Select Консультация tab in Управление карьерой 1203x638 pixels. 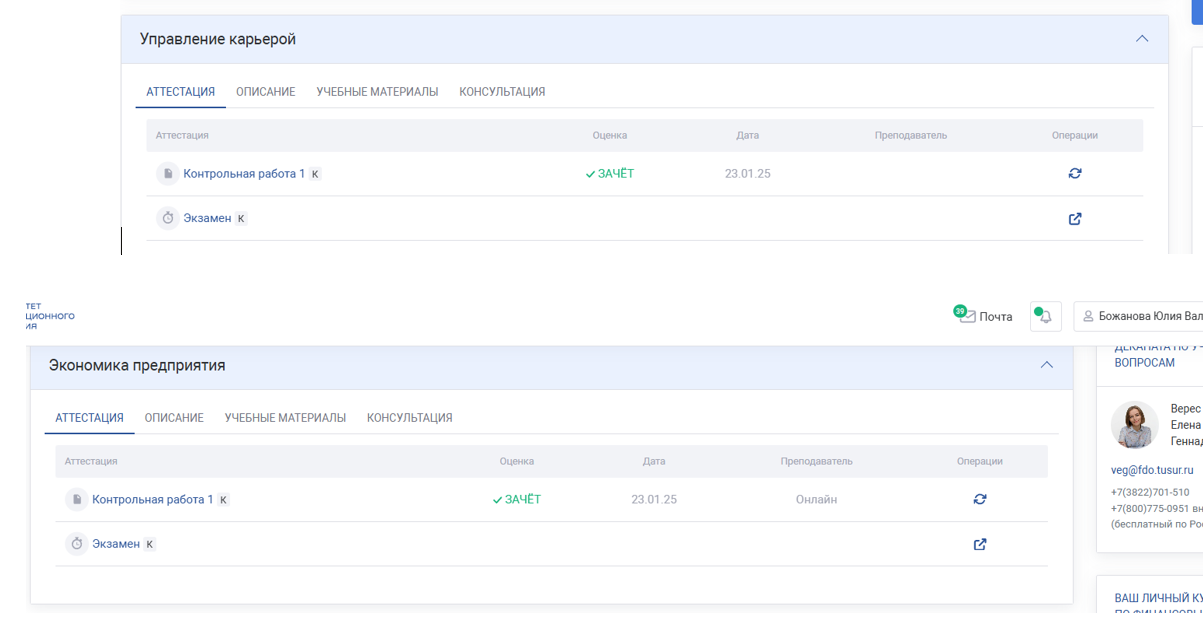[x=502, y=92]
